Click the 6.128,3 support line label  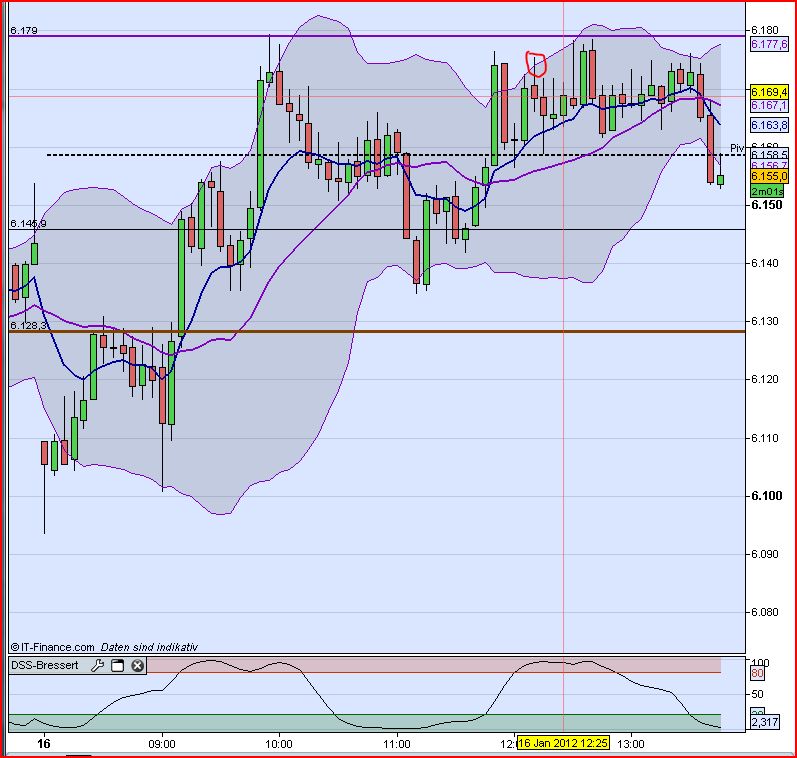28,325
